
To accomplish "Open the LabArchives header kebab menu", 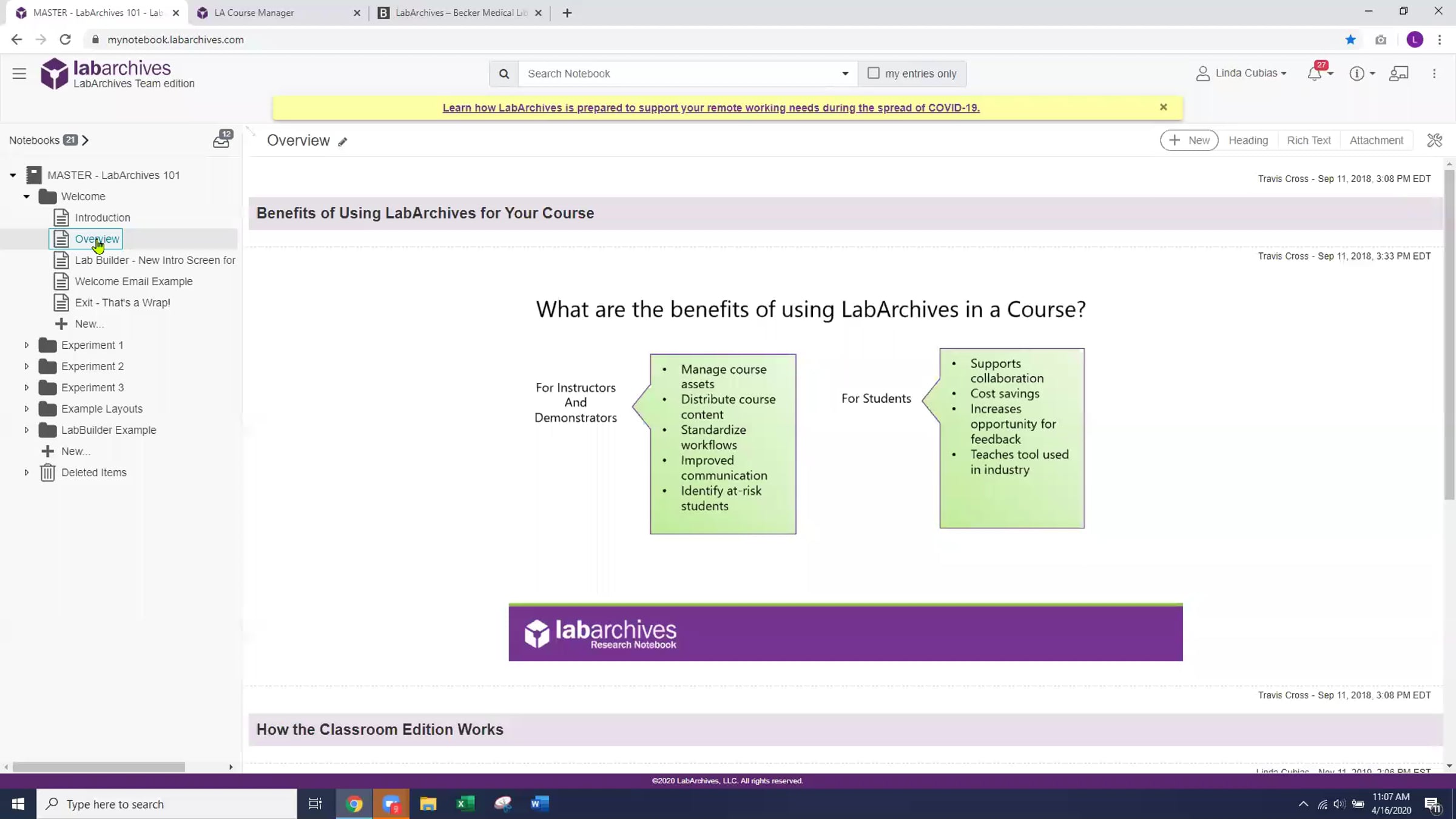I will click(1434, 73).
